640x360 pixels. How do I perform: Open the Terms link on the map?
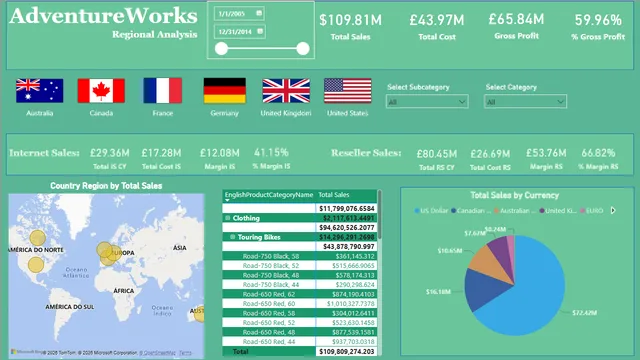185,353
